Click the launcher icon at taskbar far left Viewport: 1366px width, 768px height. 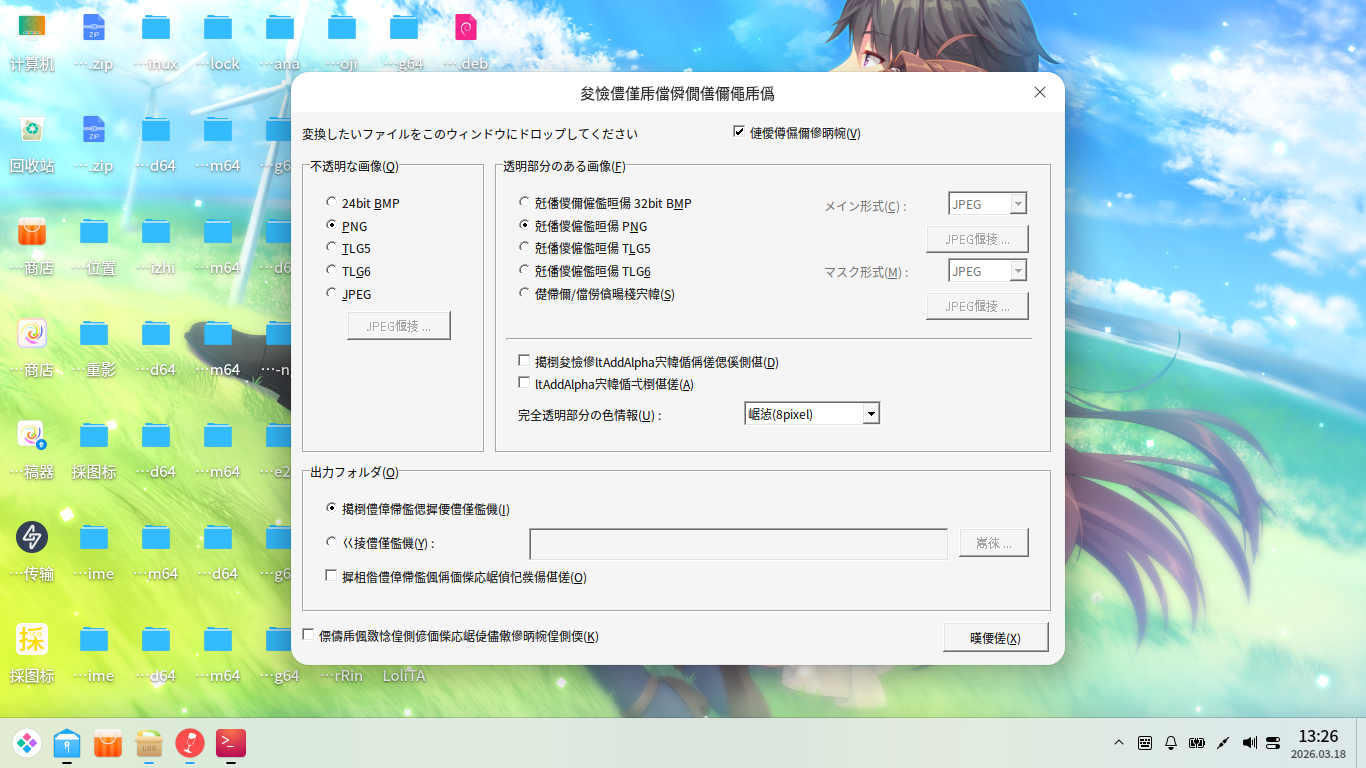click(x=27, y=743)
